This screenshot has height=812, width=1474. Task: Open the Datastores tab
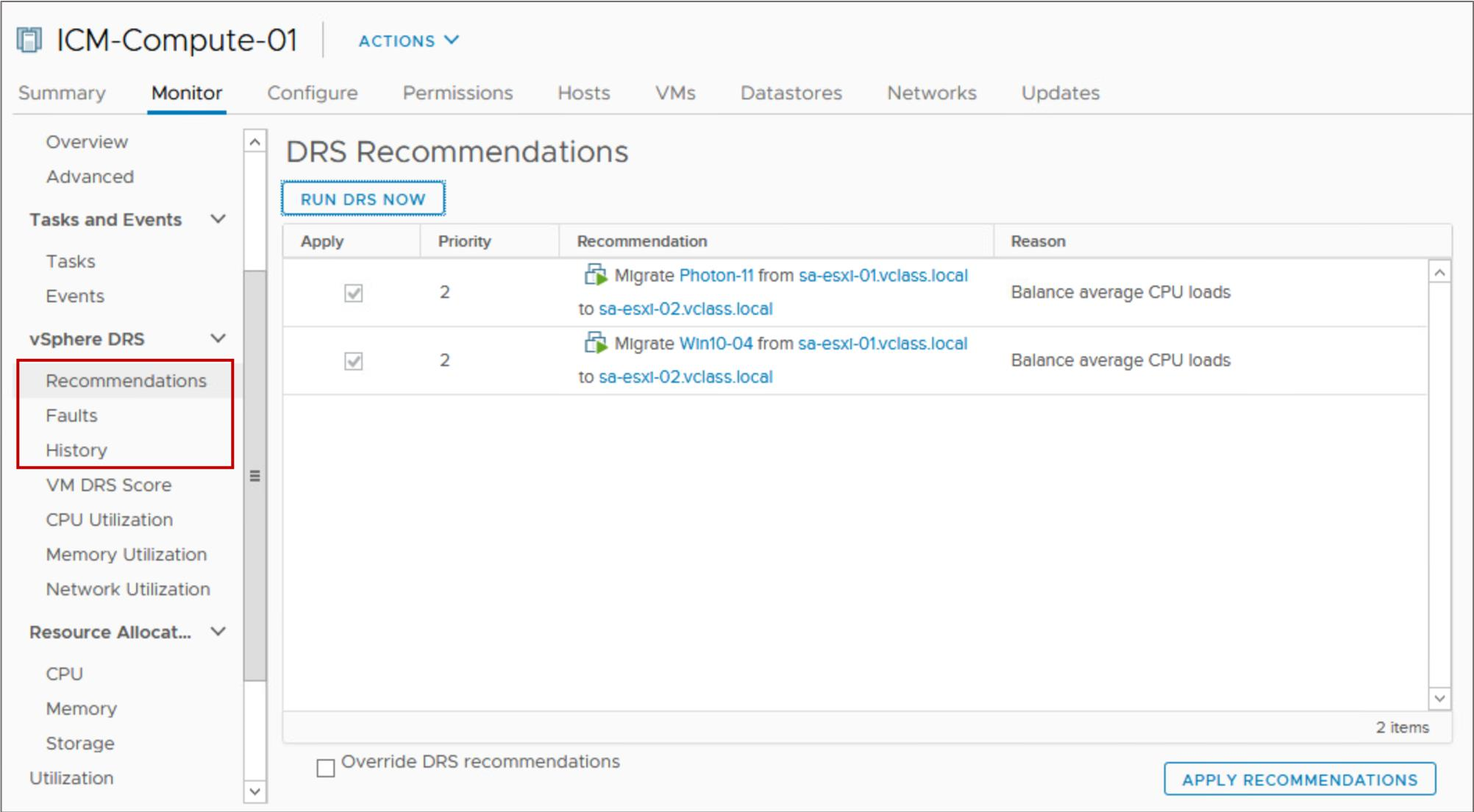coord(791,93)
